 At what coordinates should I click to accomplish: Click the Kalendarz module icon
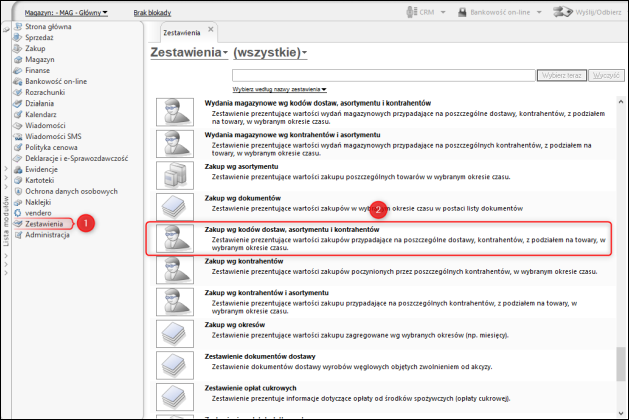coord(18,114)
